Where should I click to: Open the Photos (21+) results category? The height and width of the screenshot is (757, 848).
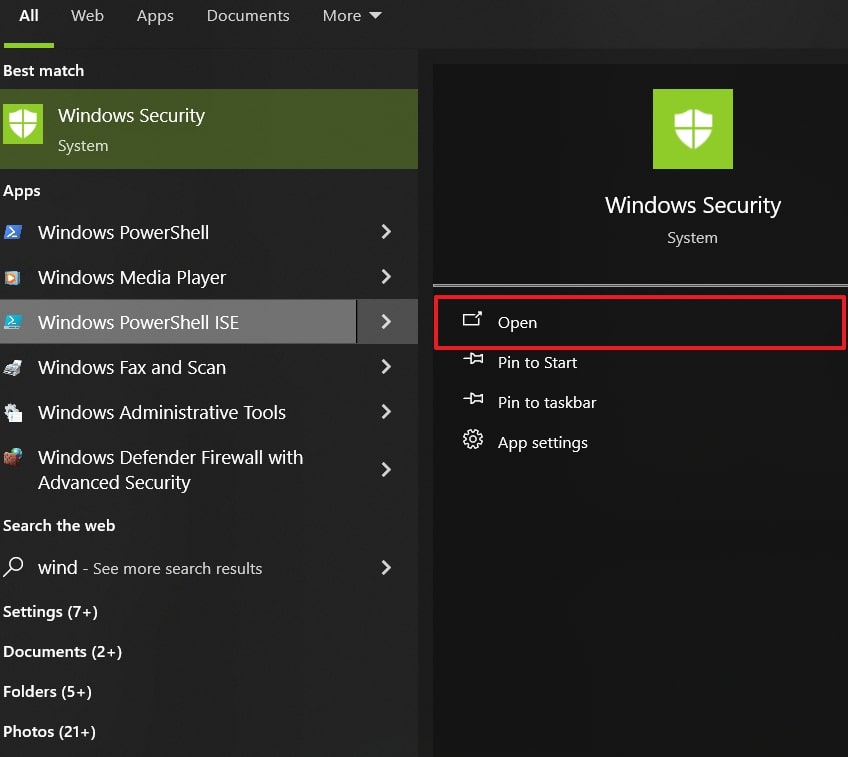(49, 731)
